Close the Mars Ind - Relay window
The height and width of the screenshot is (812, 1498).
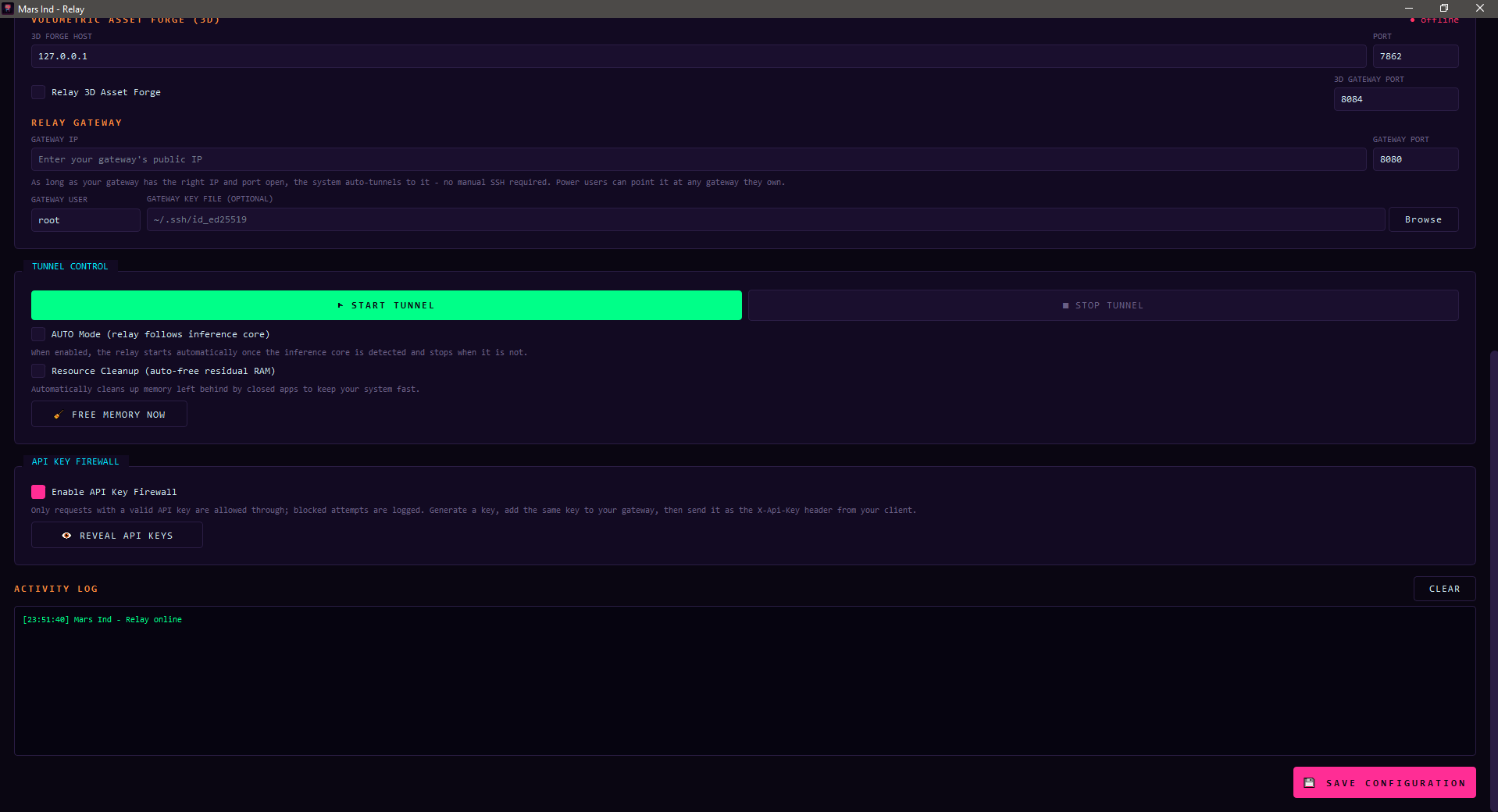(1479, 9)
